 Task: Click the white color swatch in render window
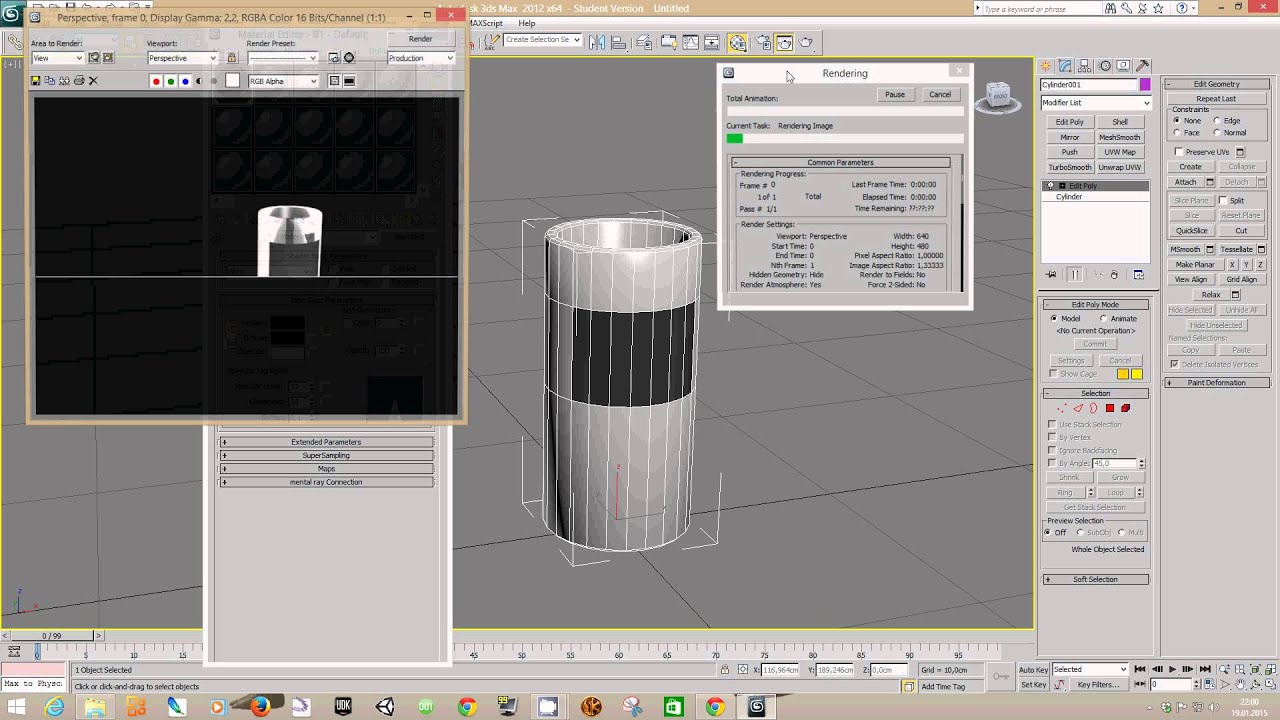(x=233, y=81)
